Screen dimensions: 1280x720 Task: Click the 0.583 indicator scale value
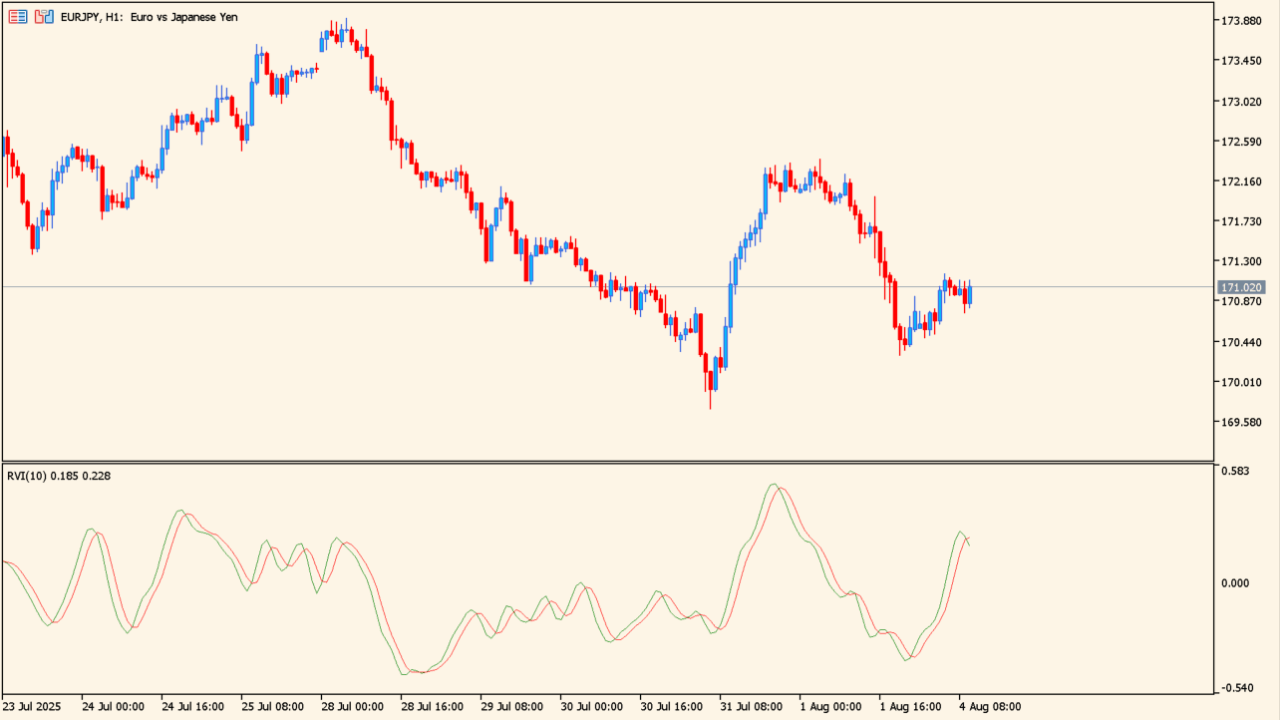click(1235, 470)
